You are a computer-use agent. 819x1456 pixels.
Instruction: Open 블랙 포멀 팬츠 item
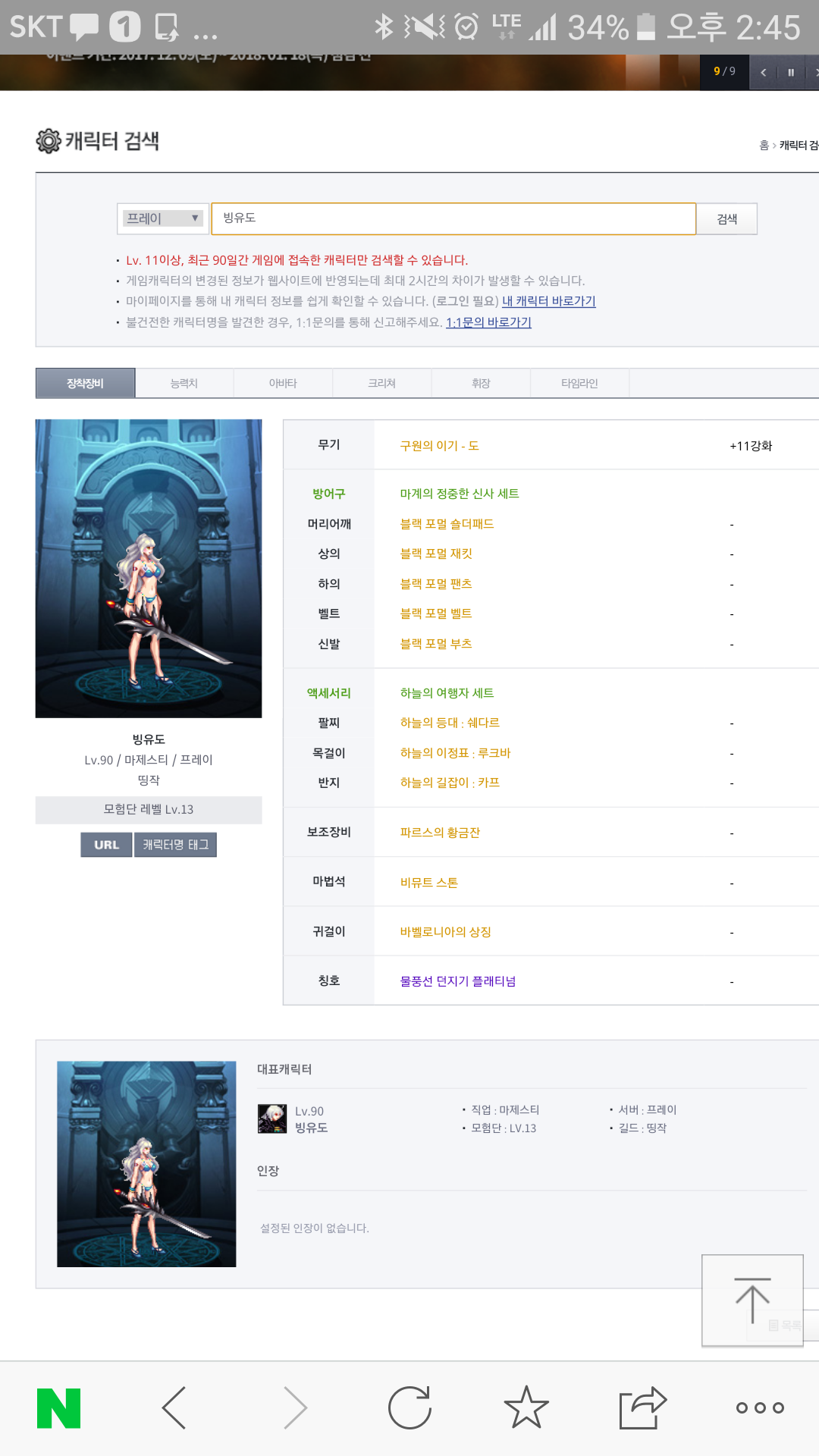(x=436, y=584)
